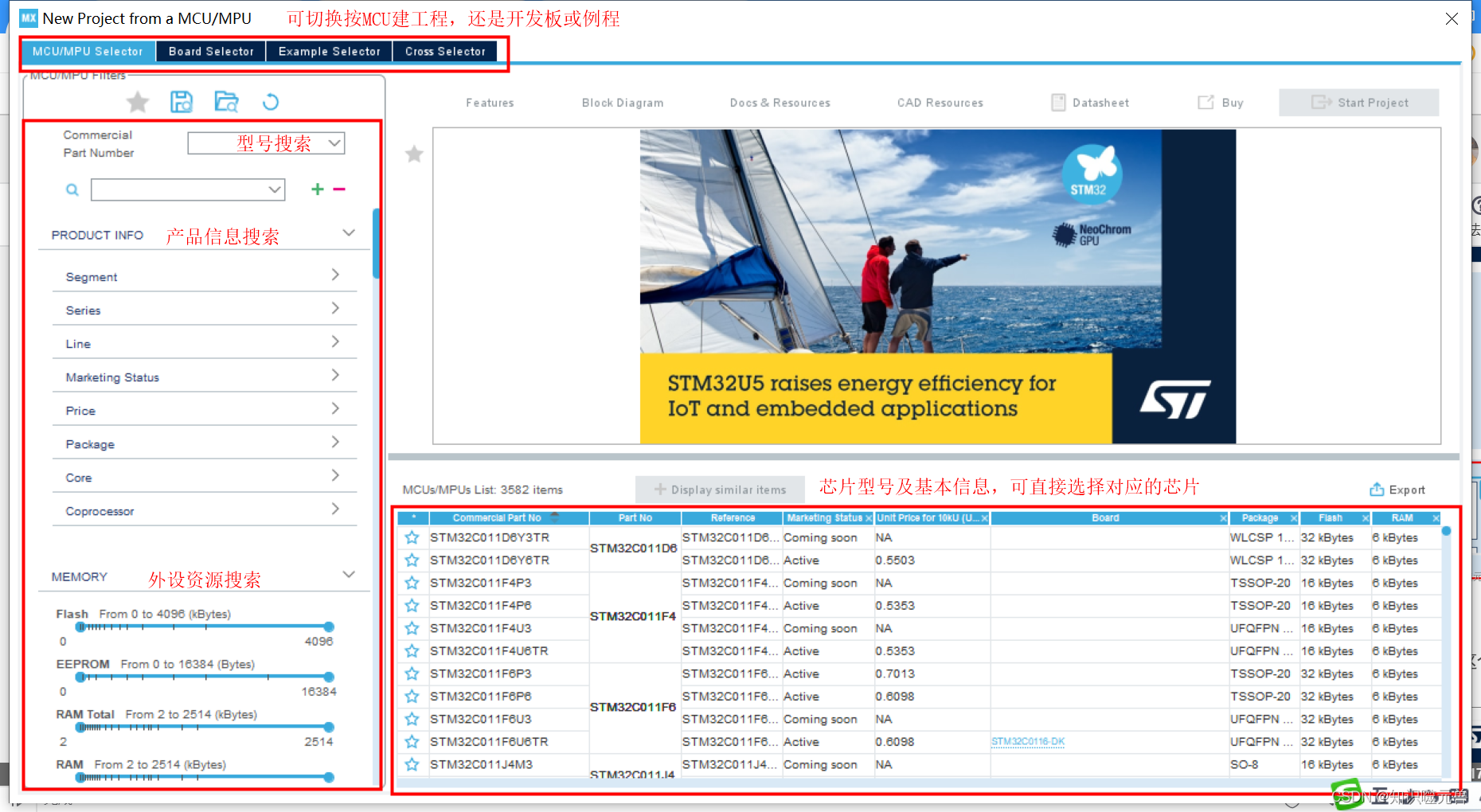This screenshot has width=1481, height=812.
Task: Expand the Price filter
Action: tap(335, 408)
